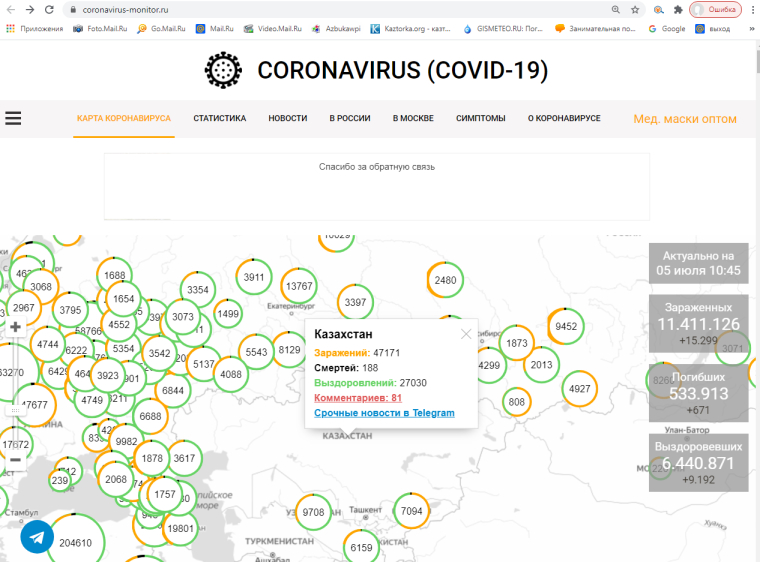The width and height of the screenshot is (760, 562).
Task: Close the Казахстан info popup
Action: [x=466, y=334]
